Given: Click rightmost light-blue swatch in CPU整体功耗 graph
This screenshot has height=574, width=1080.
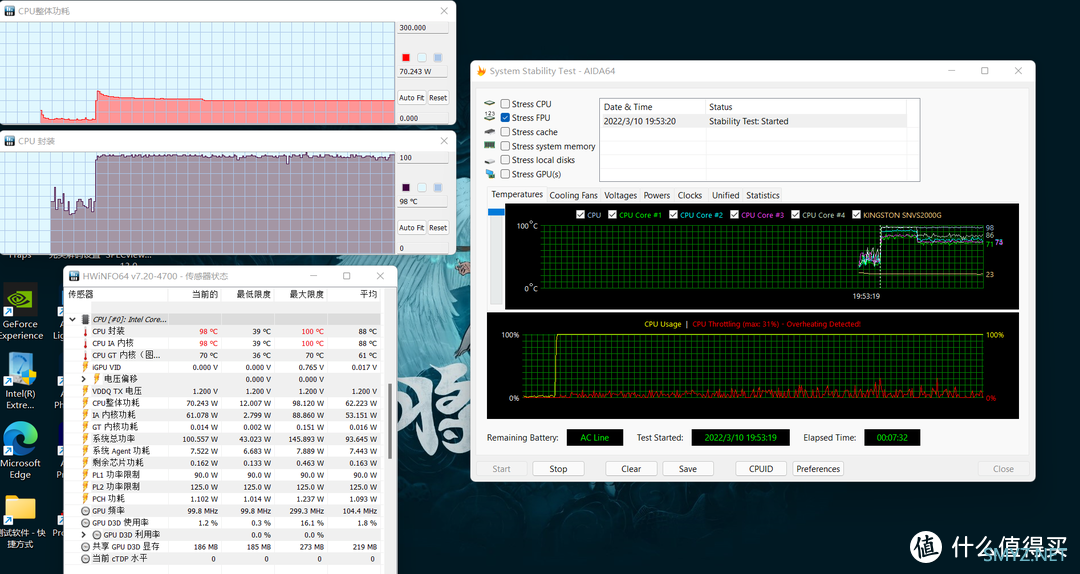Looking at the screenshot, I should (437, 58).
